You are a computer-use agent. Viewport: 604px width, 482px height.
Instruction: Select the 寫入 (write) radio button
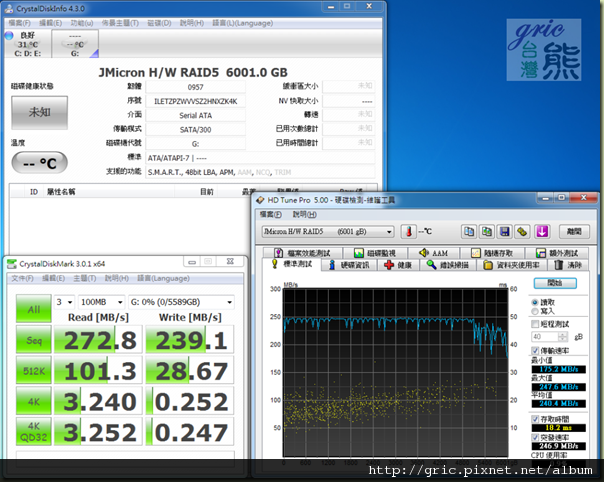(x=535, y=312)
